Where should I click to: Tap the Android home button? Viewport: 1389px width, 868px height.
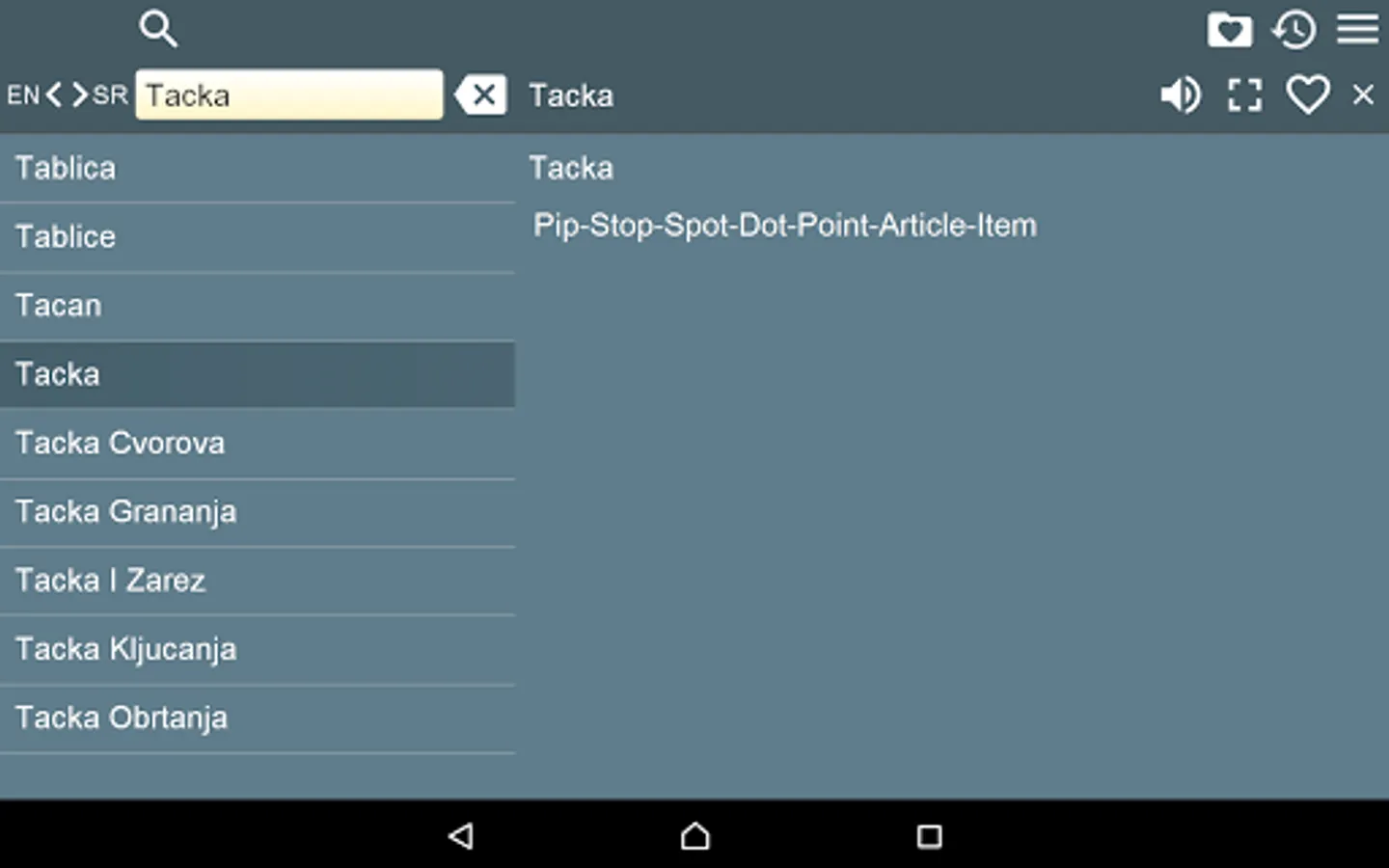(x=694, y=835)
